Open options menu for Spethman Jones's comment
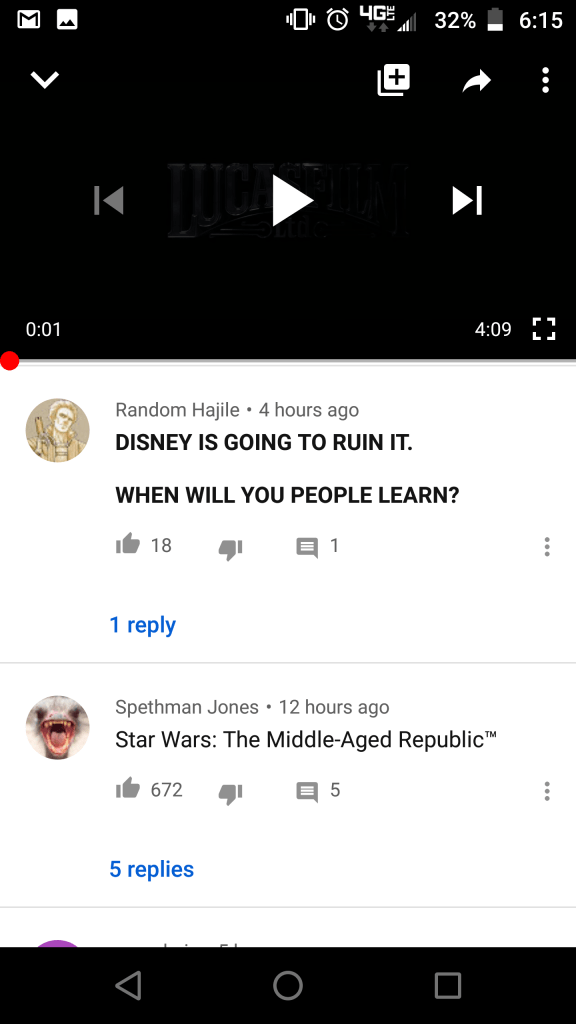576x1024 pixels. (x=547, y=791)
